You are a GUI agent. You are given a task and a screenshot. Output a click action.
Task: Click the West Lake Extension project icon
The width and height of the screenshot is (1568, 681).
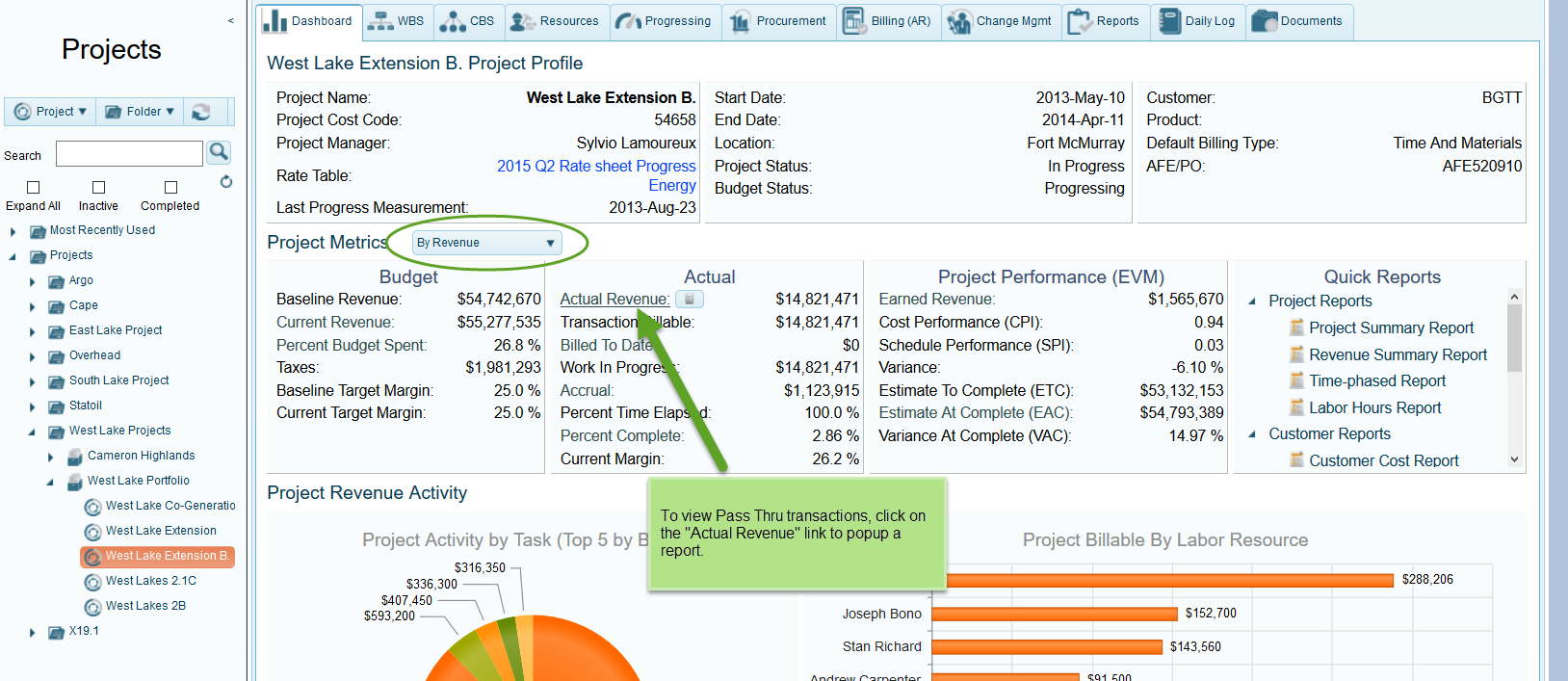(x=93, y=532)
